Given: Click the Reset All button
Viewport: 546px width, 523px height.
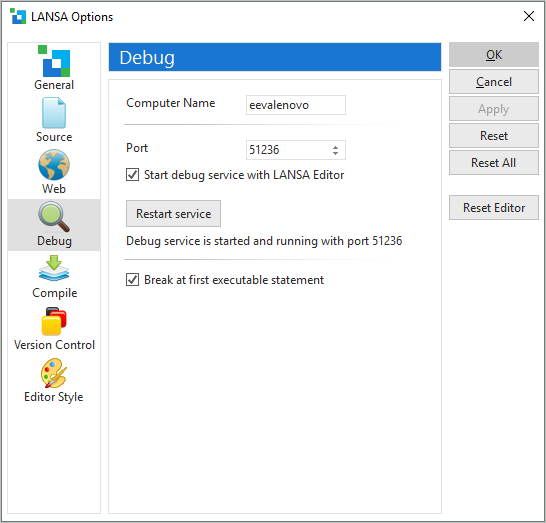Looking at the screenshot, I should point(494,163).
